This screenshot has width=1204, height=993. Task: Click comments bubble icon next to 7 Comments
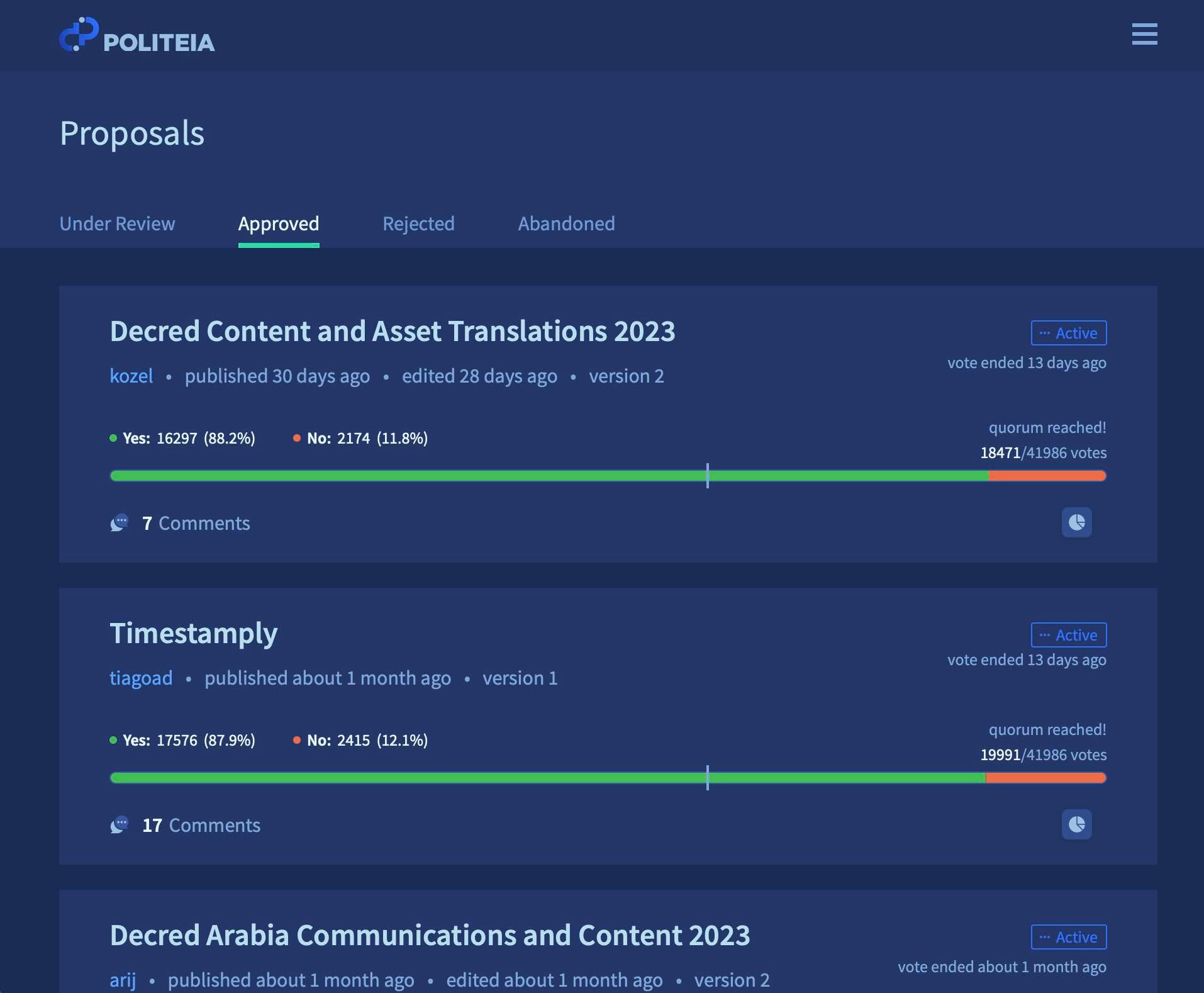coord(120,523)
